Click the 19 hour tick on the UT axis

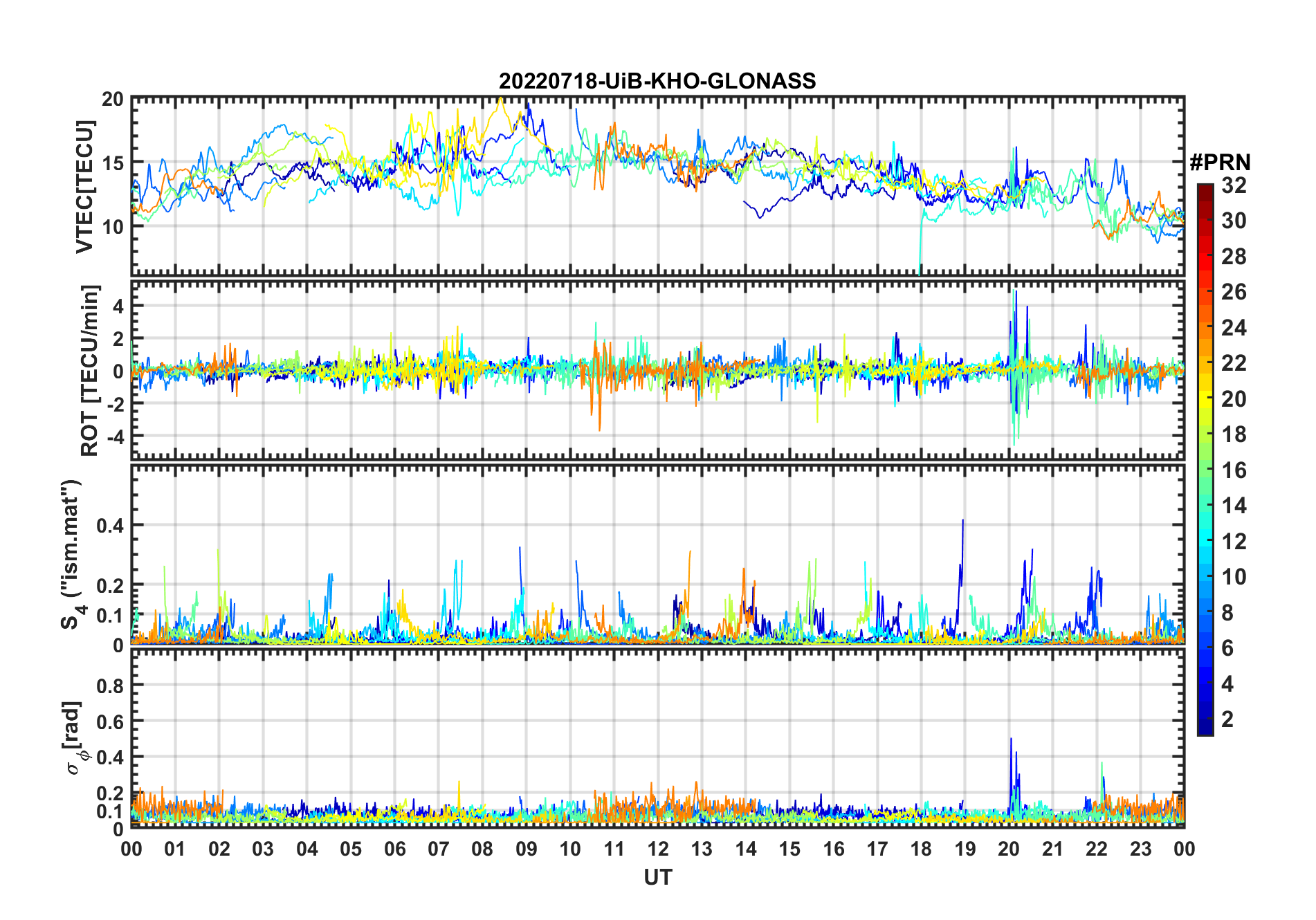pyautogui.click(x=965, y=849)
